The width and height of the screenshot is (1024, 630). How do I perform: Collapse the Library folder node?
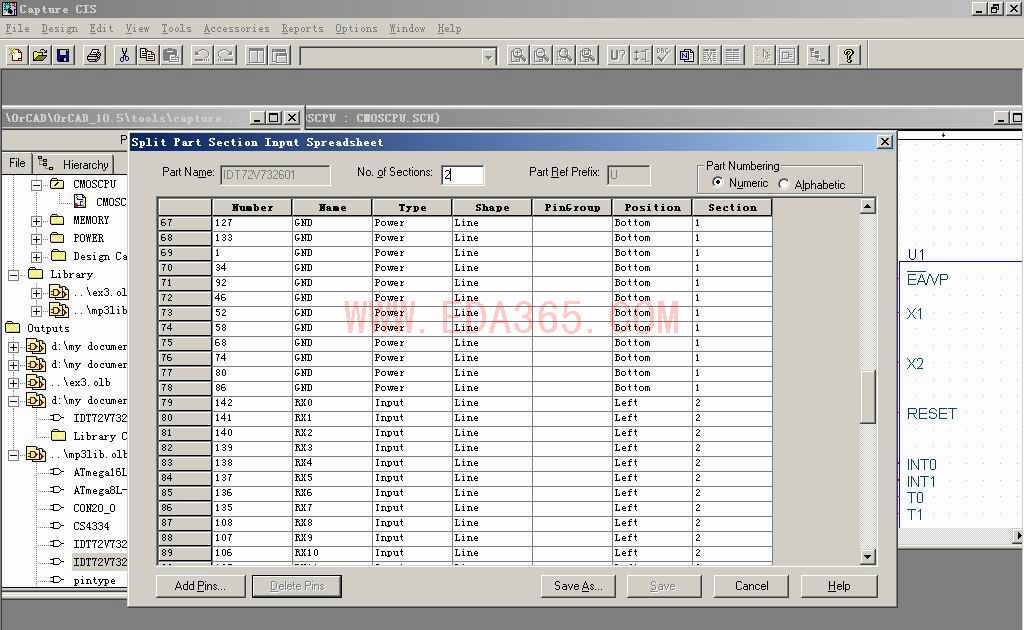pos(13,275)
